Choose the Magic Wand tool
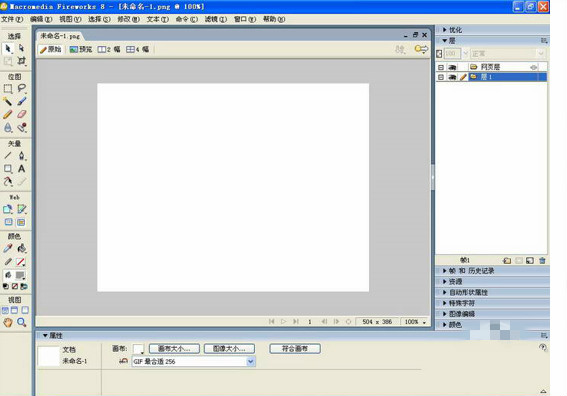 [x=8, y=101]
